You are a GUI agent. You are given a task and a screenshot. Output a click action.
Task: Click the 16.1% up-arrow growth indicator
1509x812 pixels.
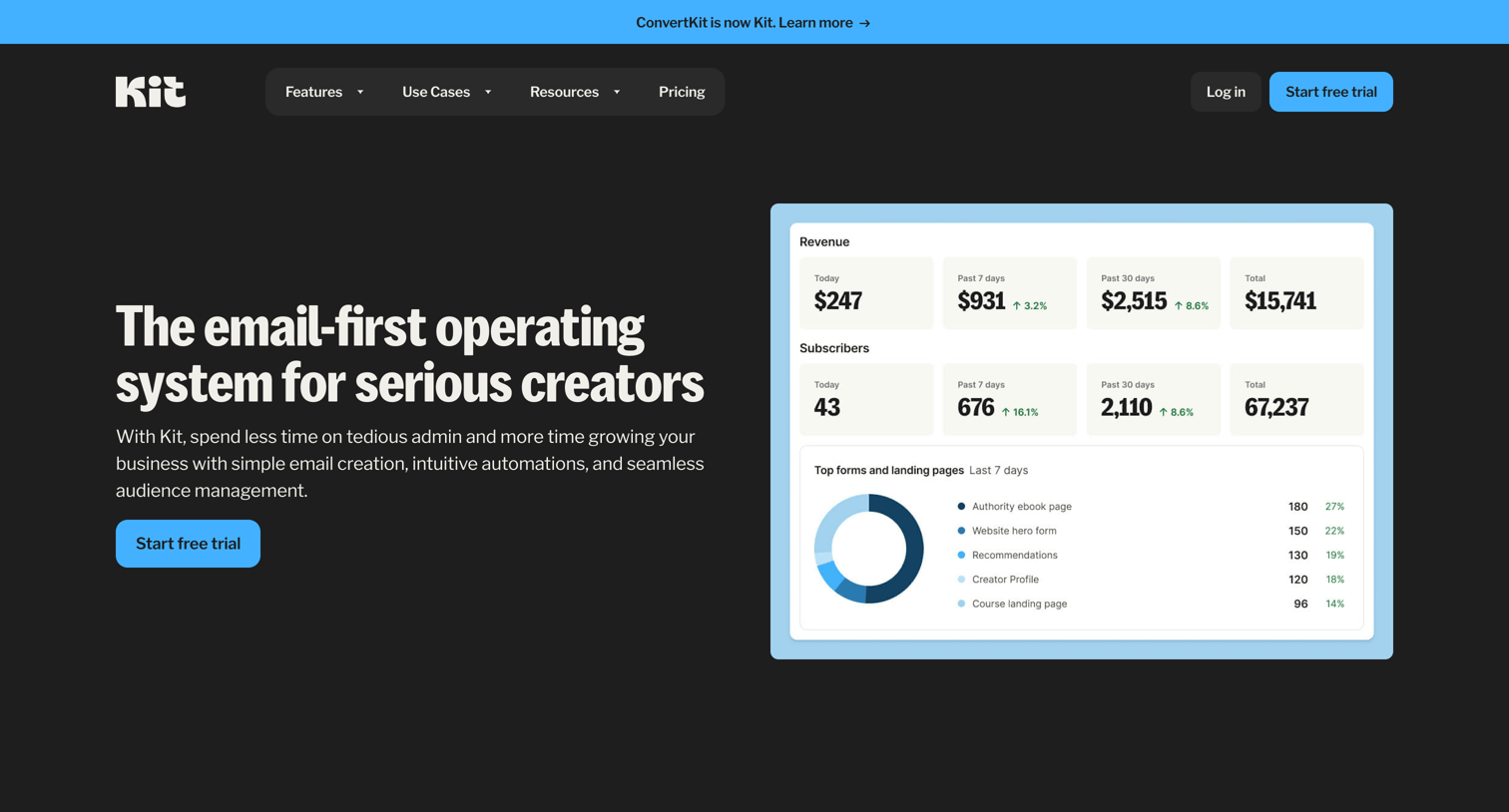pos(1020,412)
